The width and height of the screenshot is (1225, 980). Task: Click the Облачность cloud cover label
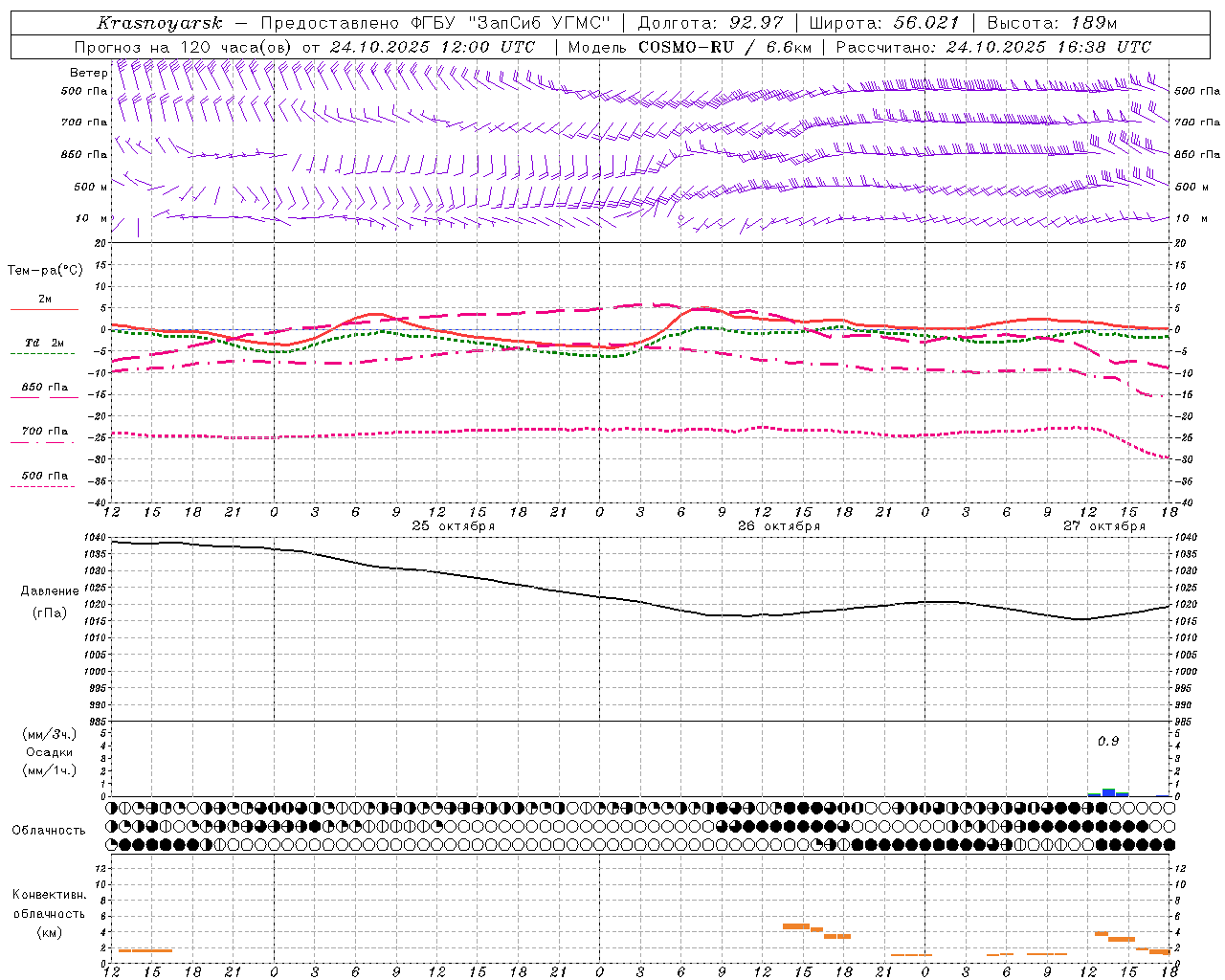tap(49, 831)
